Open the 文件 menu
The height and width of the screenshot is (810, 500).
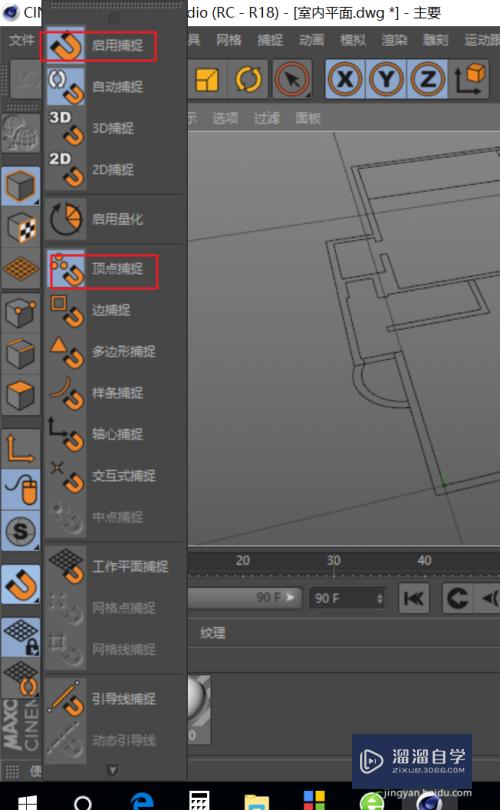[22, 40]
